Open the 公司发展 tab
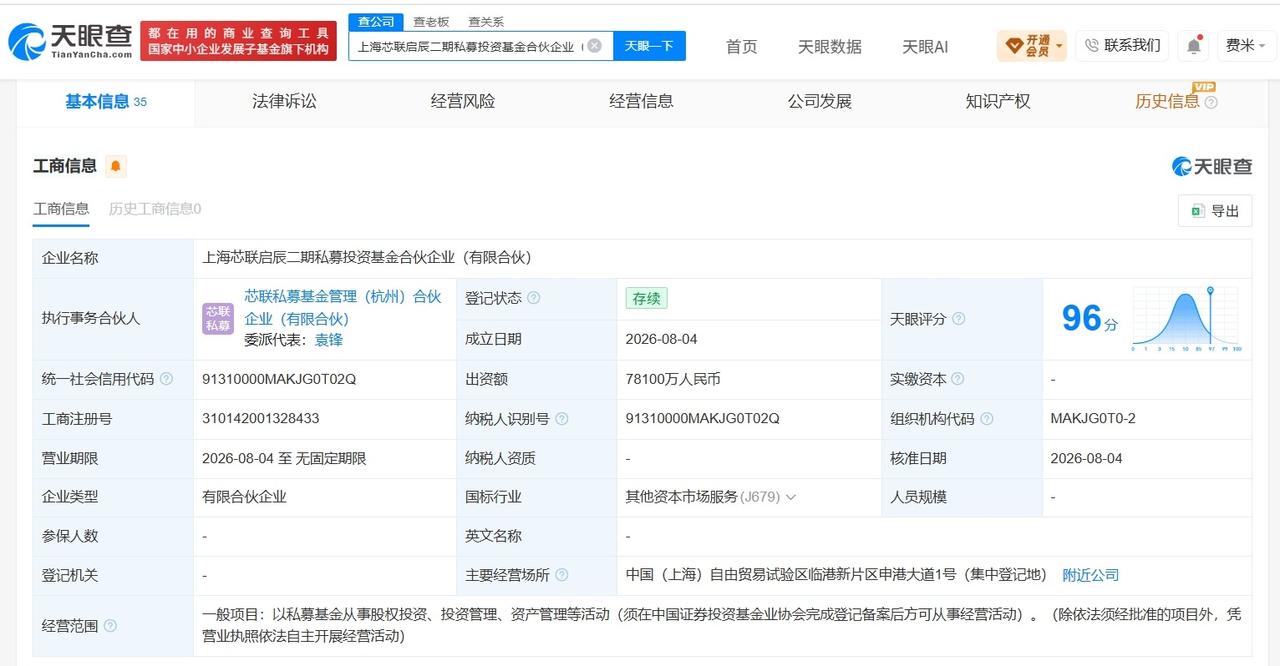This screenshot has width=1280, height=666. (x=819, y=101)
